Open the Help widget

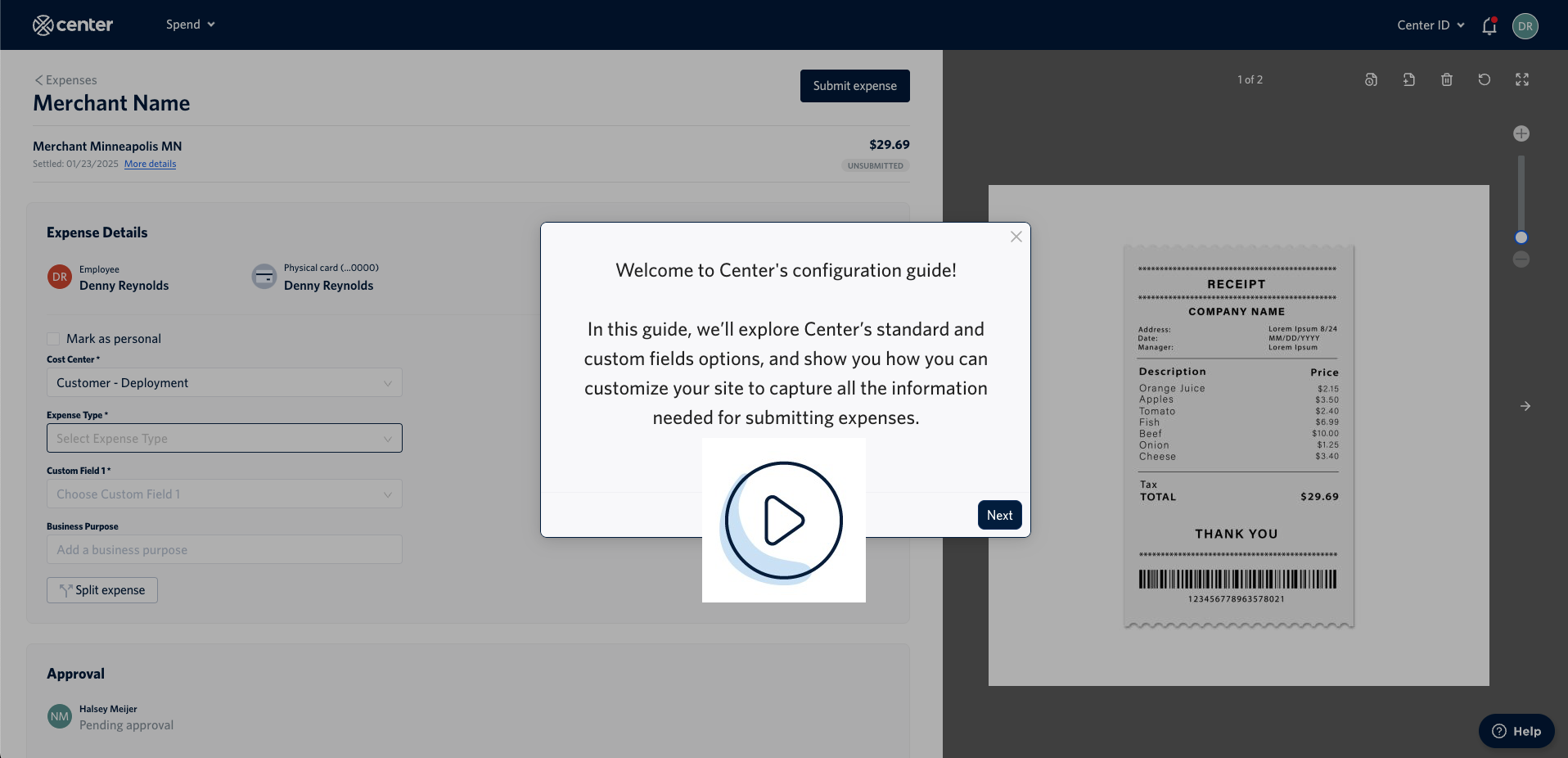(1516, 731)
